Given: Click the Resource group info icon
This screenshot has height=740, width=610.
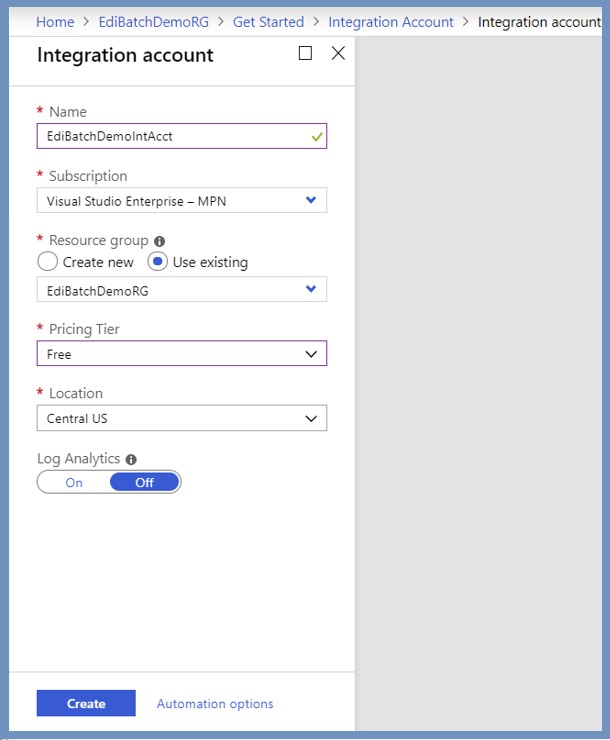Looking at the screenshot, I should tap(159, 241).
